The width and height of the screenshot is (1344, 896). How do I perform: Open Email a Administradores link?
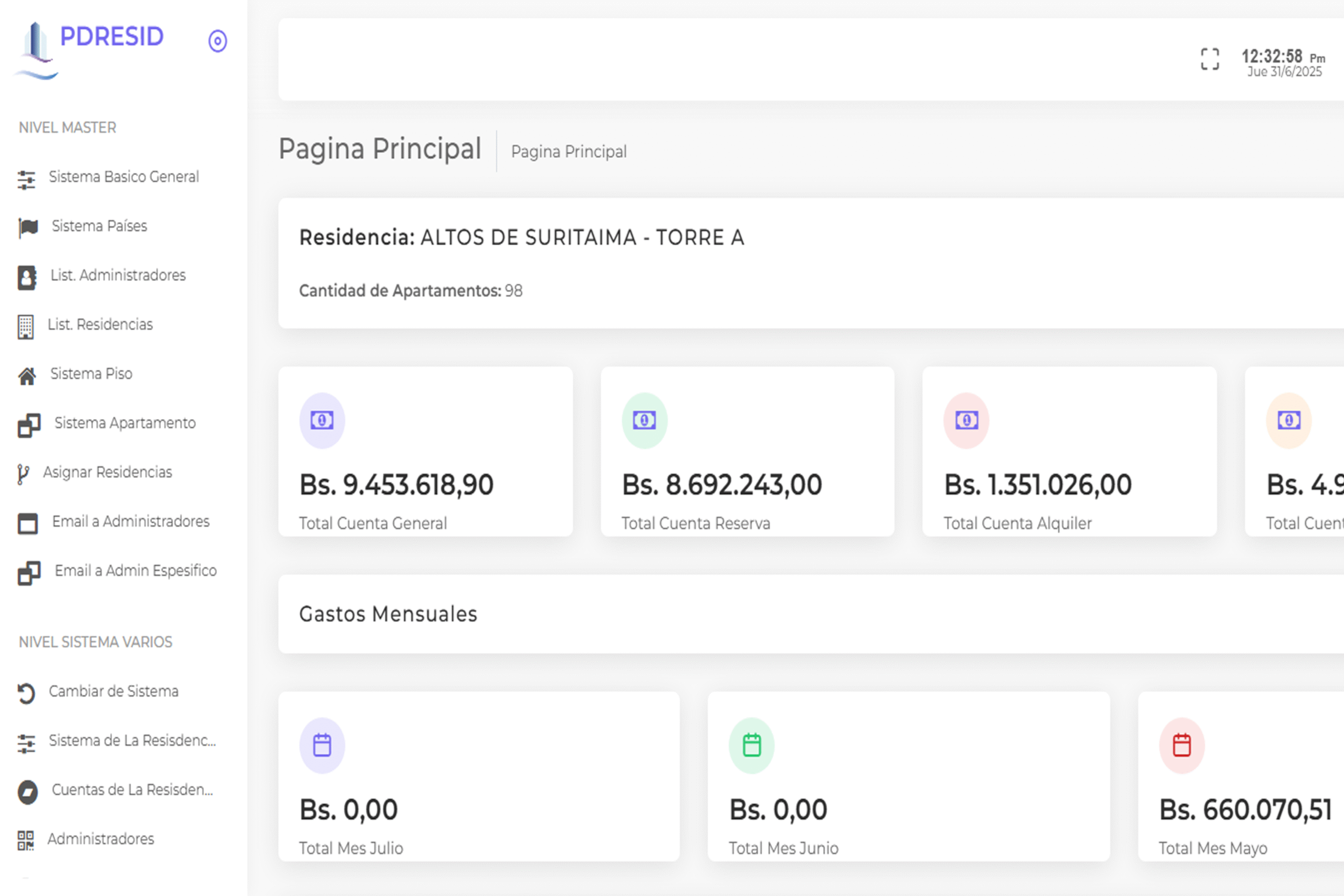pyautogui.click(x=130, y=522)
